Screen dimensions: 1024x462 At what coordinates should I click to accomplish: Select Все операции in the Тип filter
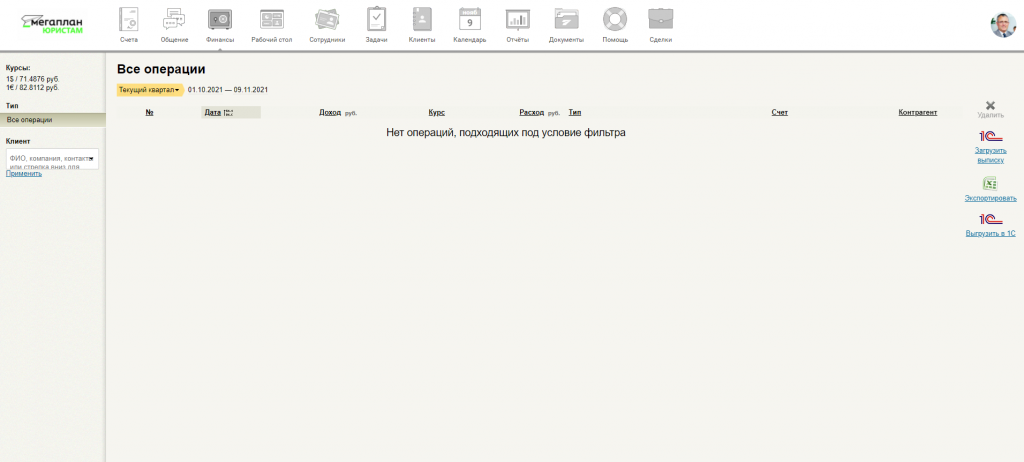[x=30, y=120]
